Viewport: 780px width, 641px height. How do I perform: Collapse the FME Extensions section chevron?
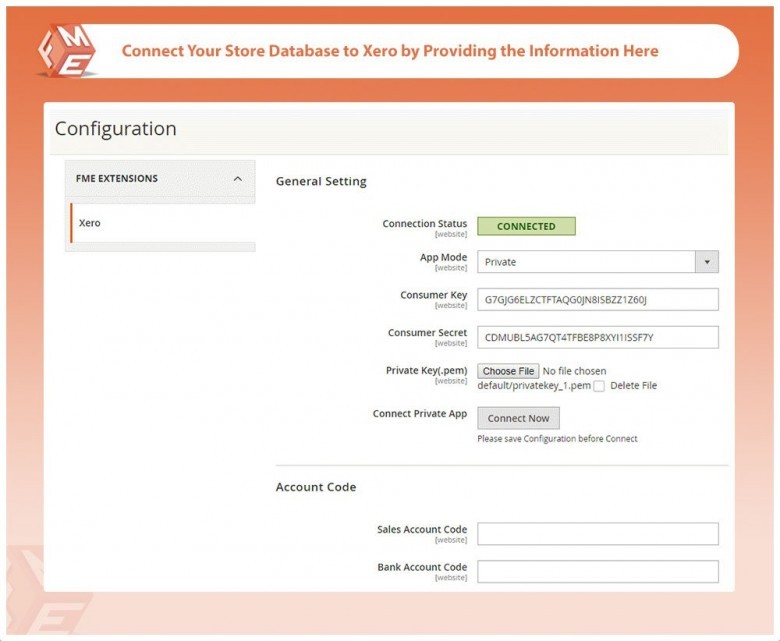[237, 179]
